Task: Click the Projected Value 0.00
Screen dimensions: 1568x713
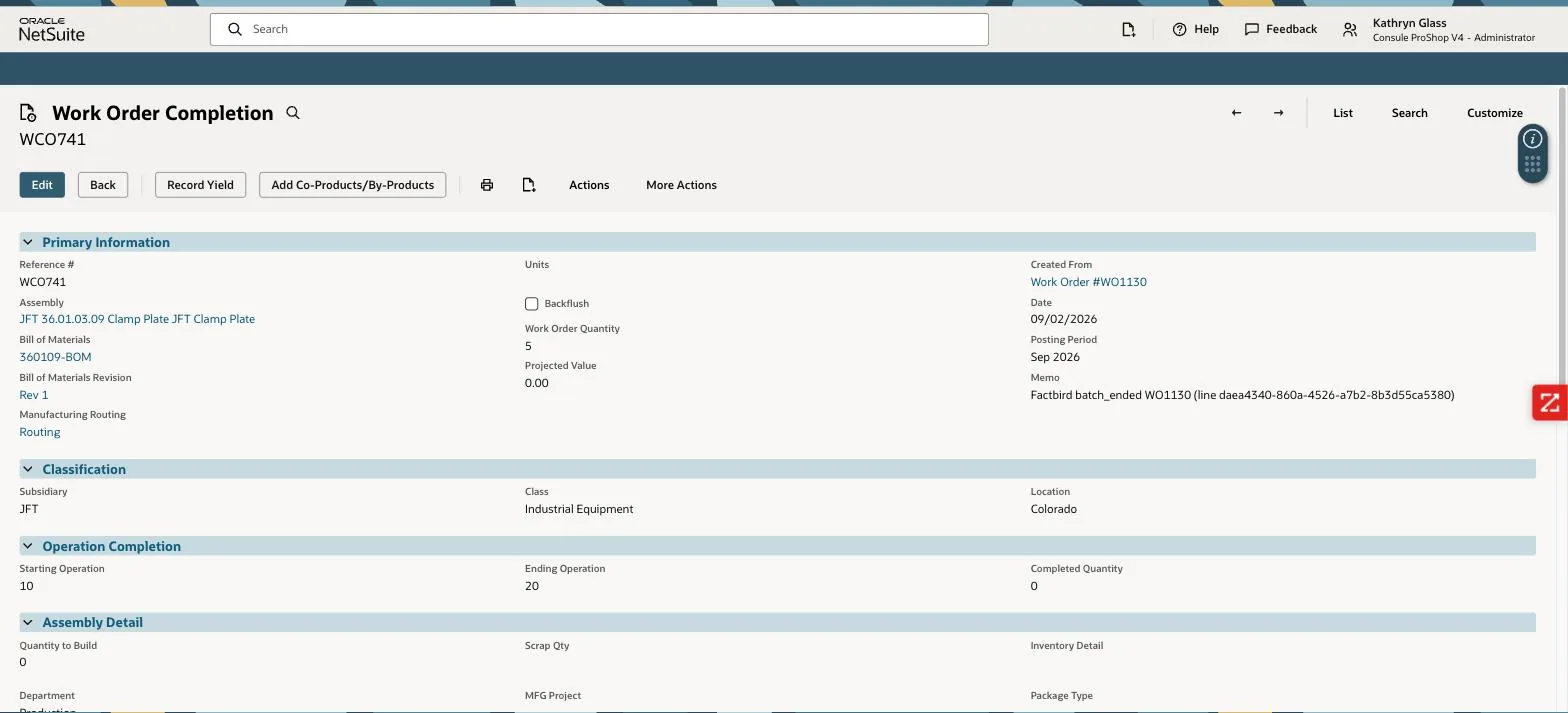Action: (x=537, y=383)
